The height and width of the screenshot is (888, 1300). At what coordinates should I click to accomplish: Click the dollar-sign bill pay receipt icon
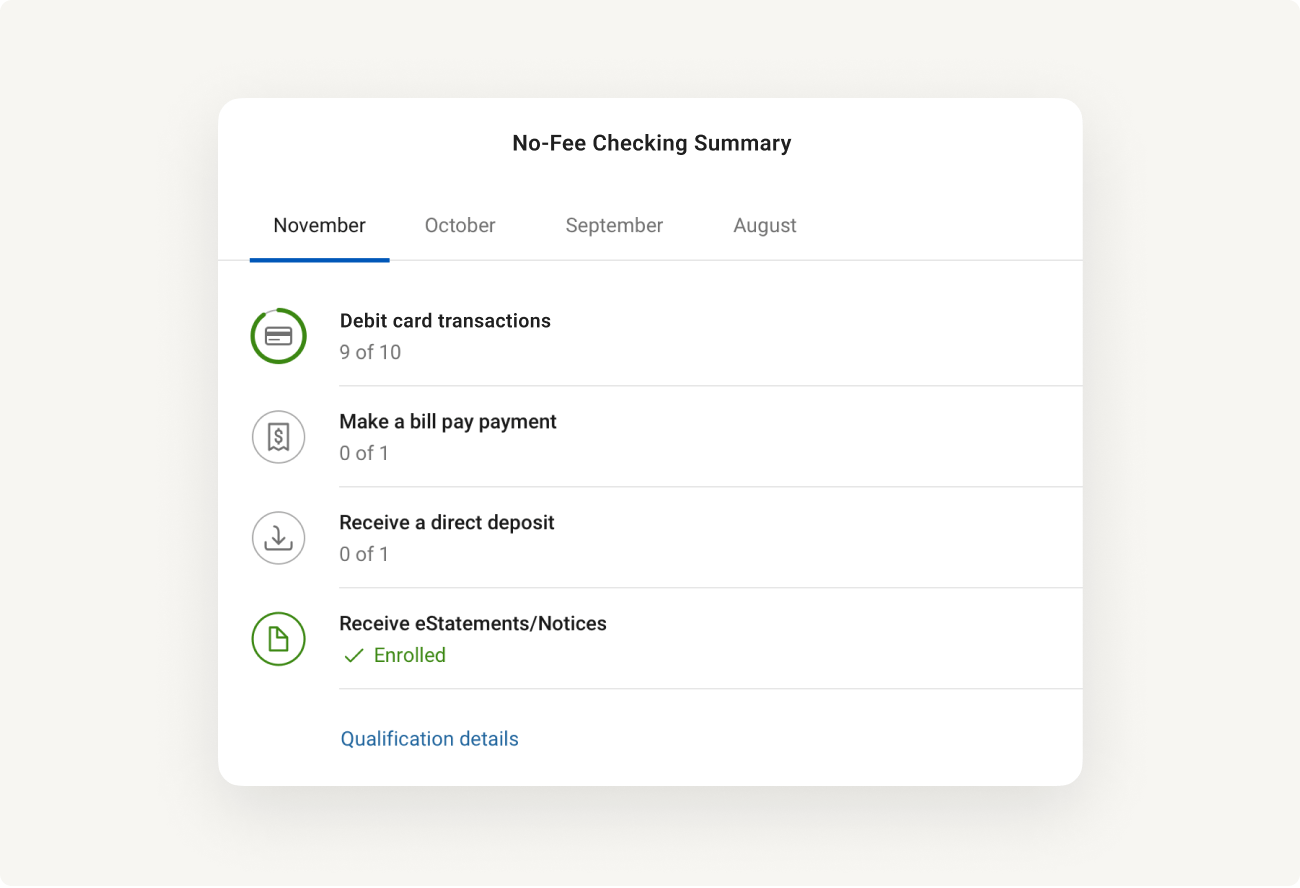click(278, 437)
